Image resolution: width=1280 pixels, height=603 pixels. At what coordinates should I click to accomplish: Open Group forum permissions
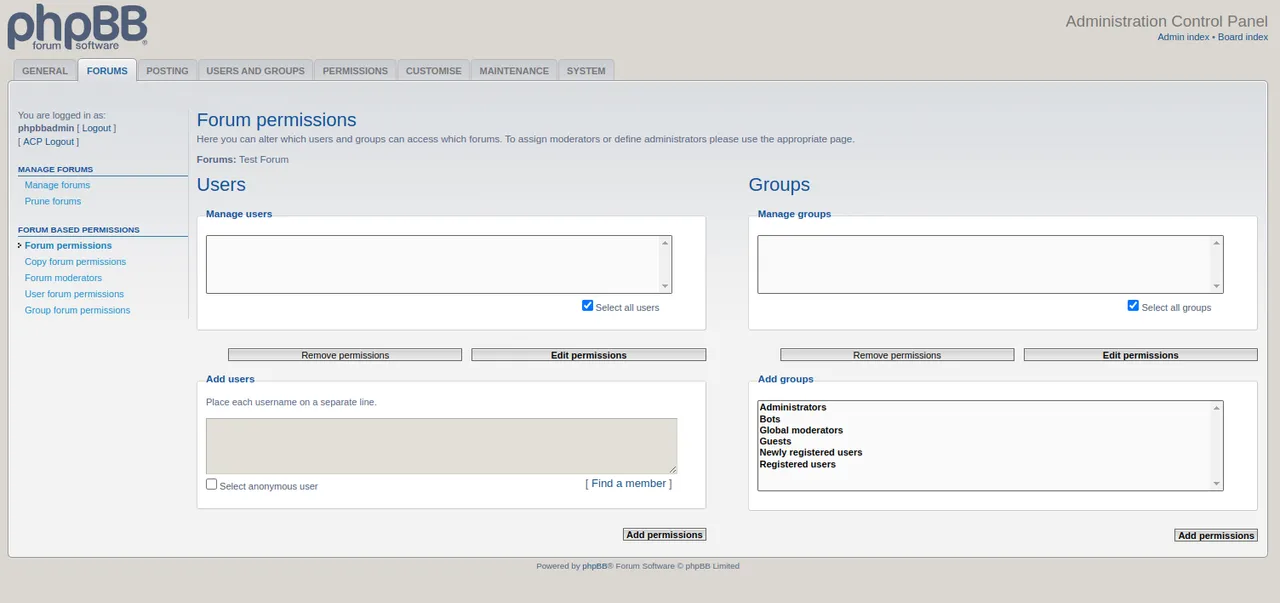pos(77,310)
